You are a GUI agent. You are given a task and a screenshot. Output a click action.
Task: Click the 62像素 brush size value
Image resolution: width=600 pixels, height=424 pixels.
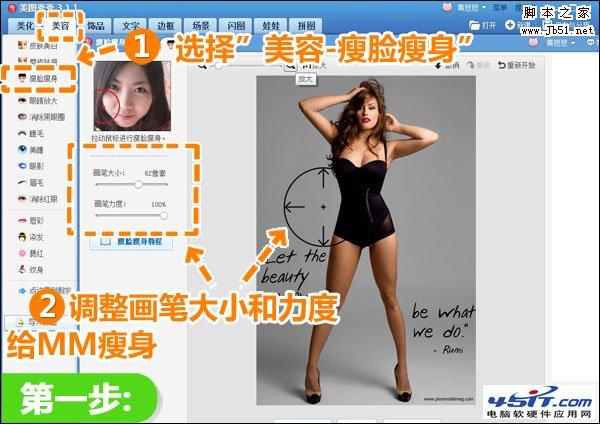click(x=155, y=173)
